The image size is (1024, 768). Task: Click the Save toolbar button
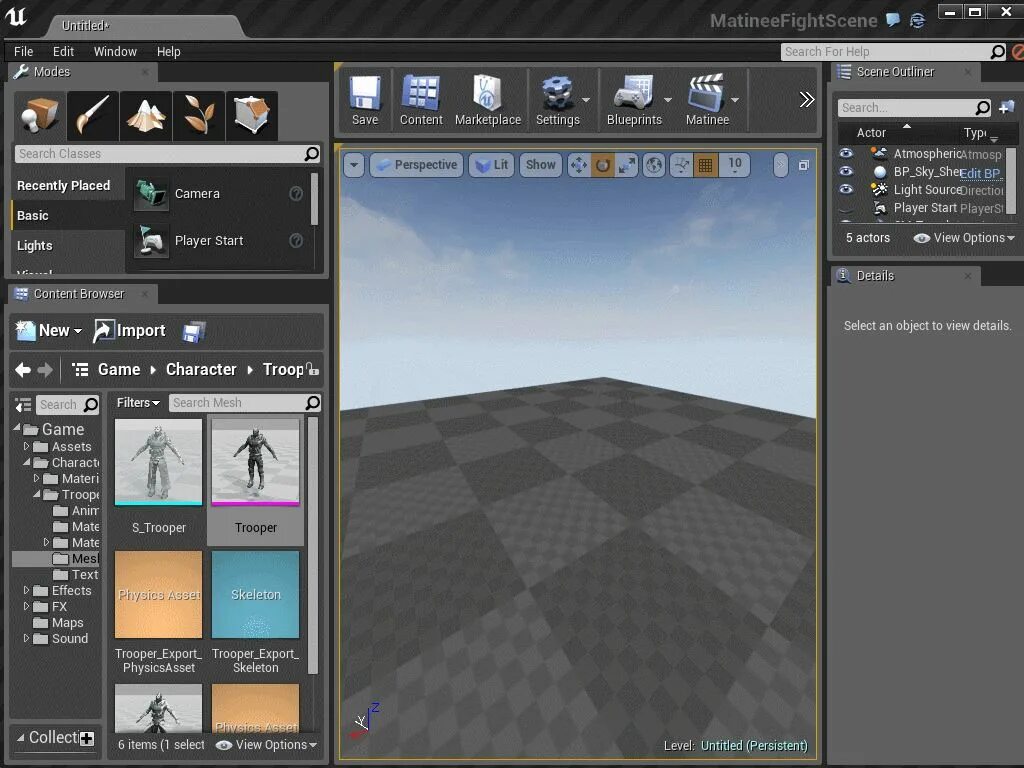pos(364,100)
